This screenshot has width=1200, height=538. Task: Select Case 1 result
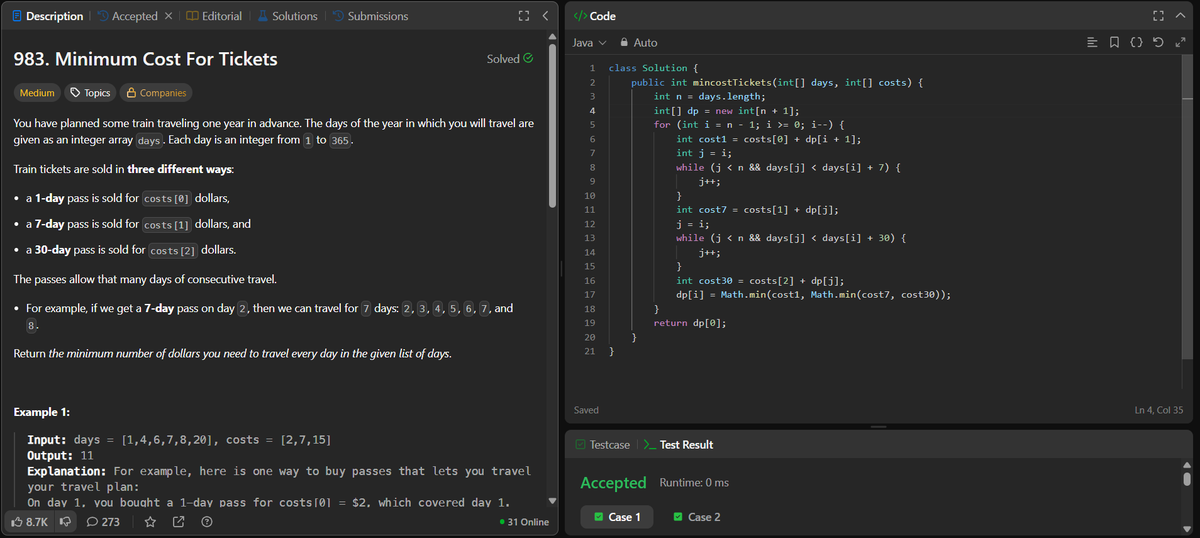point(617,517)
